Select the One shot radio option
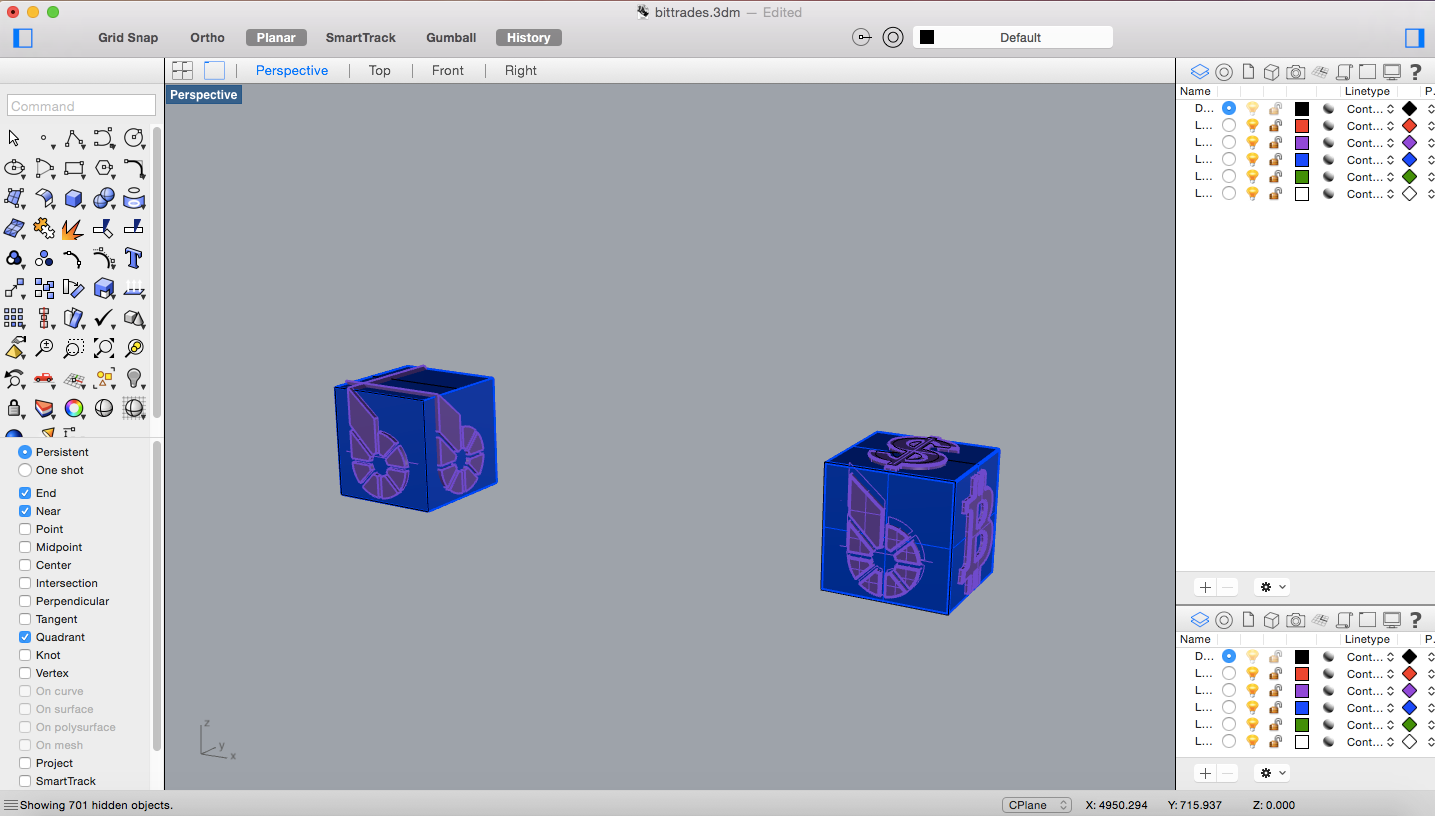This screenshot has height=816, width=1435. (25, 470)
